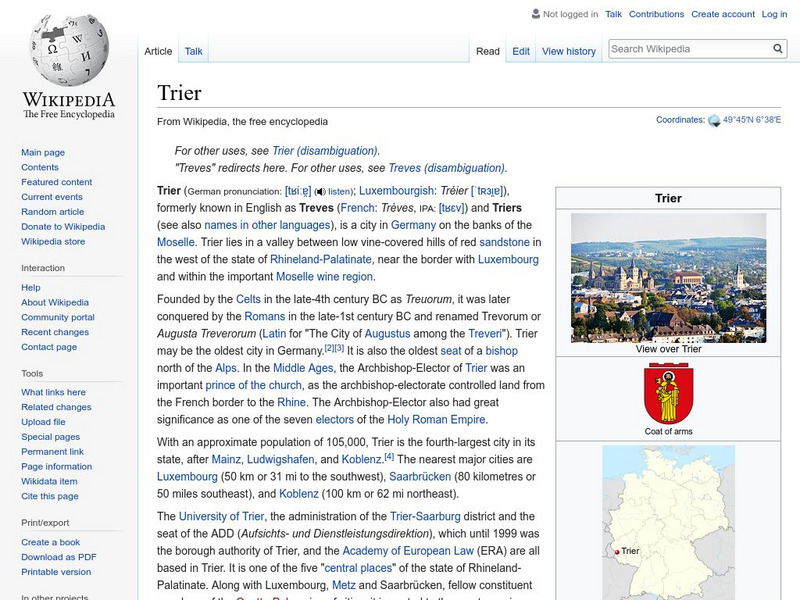Open Wikipedia store link
Screen dimensions: 800x600
coord(53,241)
